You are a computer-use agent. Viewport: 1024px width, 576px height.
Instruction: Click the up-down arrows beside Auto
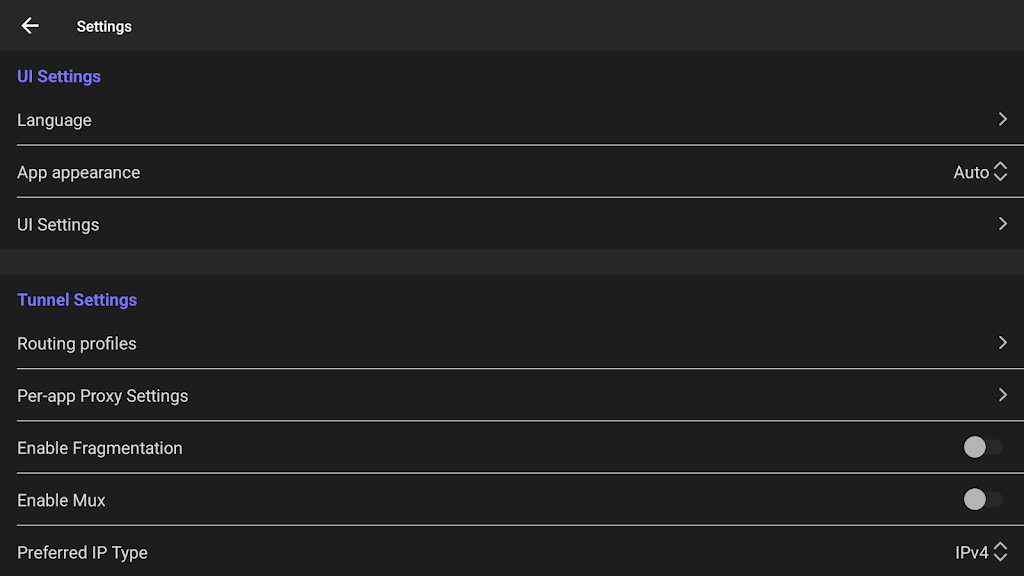tap(1000, 172)
